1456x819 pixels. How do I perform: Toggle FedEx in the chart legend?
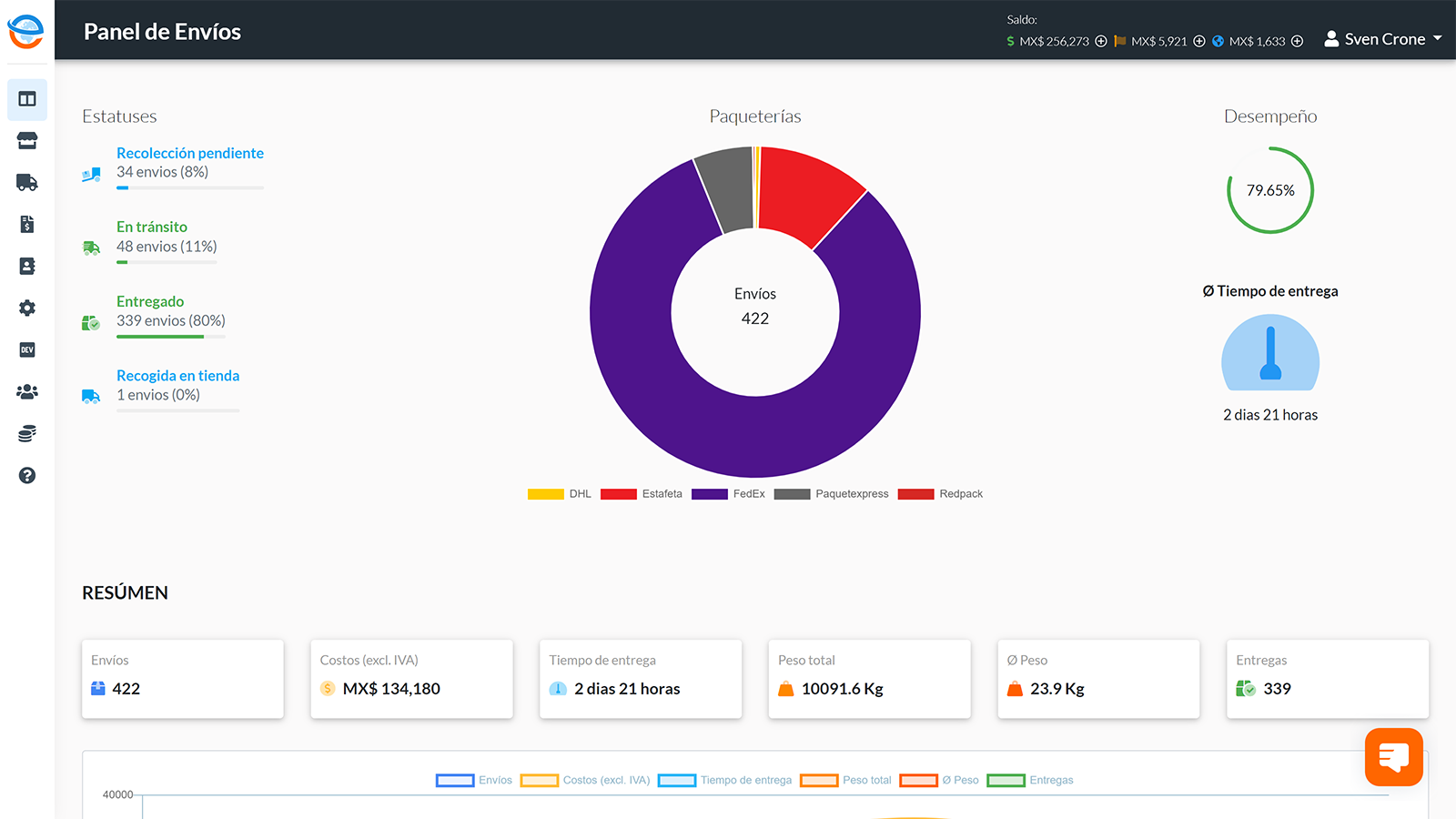[x=728, y=494]
